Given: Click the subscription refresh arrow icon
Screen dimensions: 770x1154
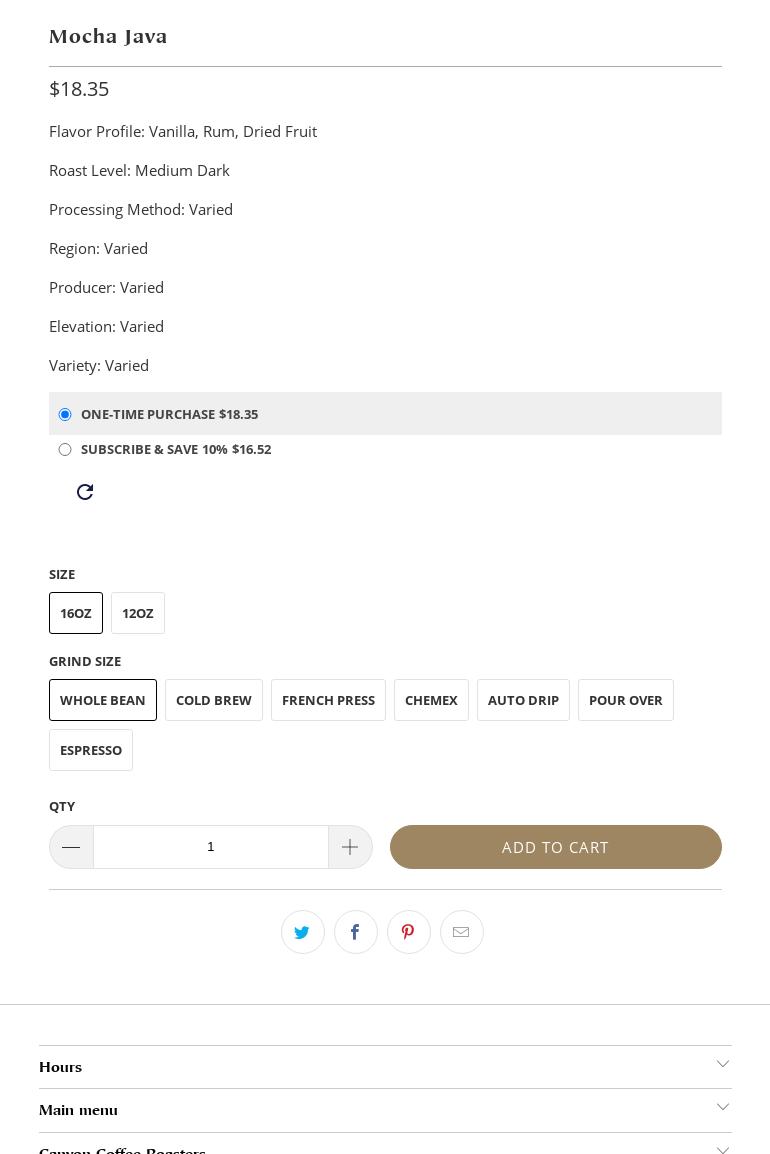Looking at the screenshot, I should pos(85,492).
